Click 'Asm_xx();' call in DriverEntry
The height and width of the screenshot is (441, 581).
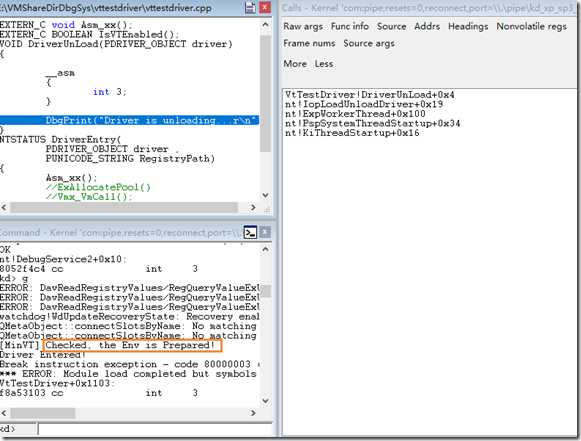click(x=71, y=178)
